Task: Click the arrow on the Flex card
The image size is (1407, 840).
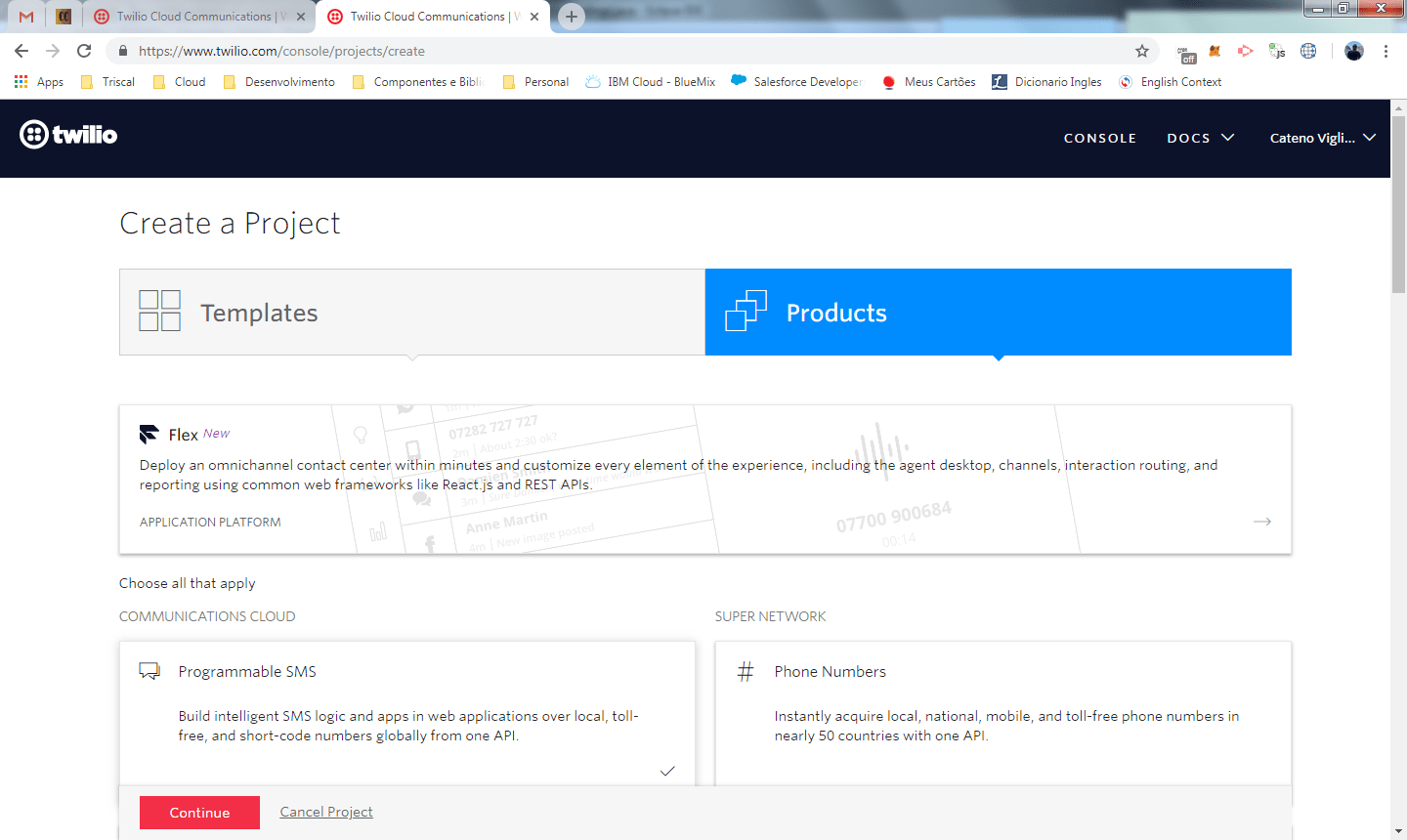Action: (1262, 522)
